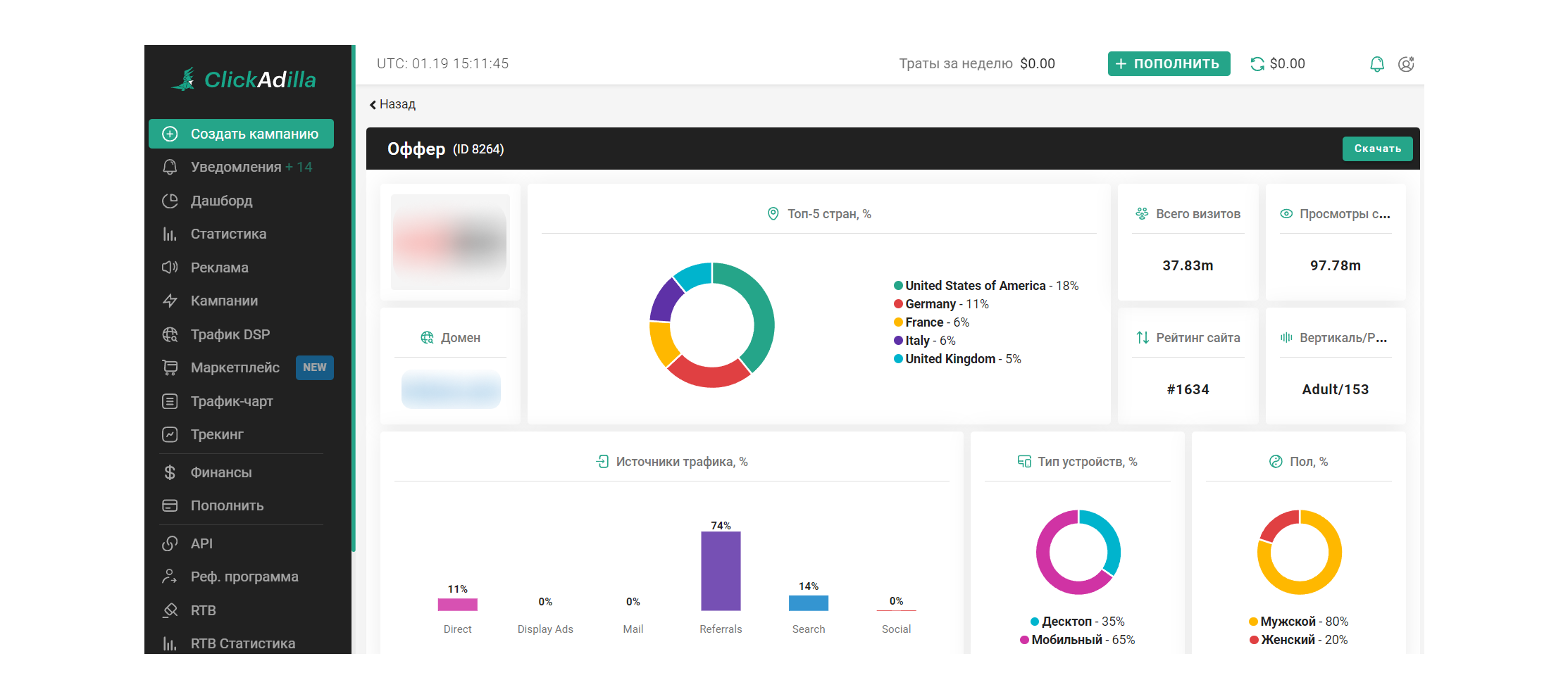Click the Дашборд pie chart icon

[170, 201]
